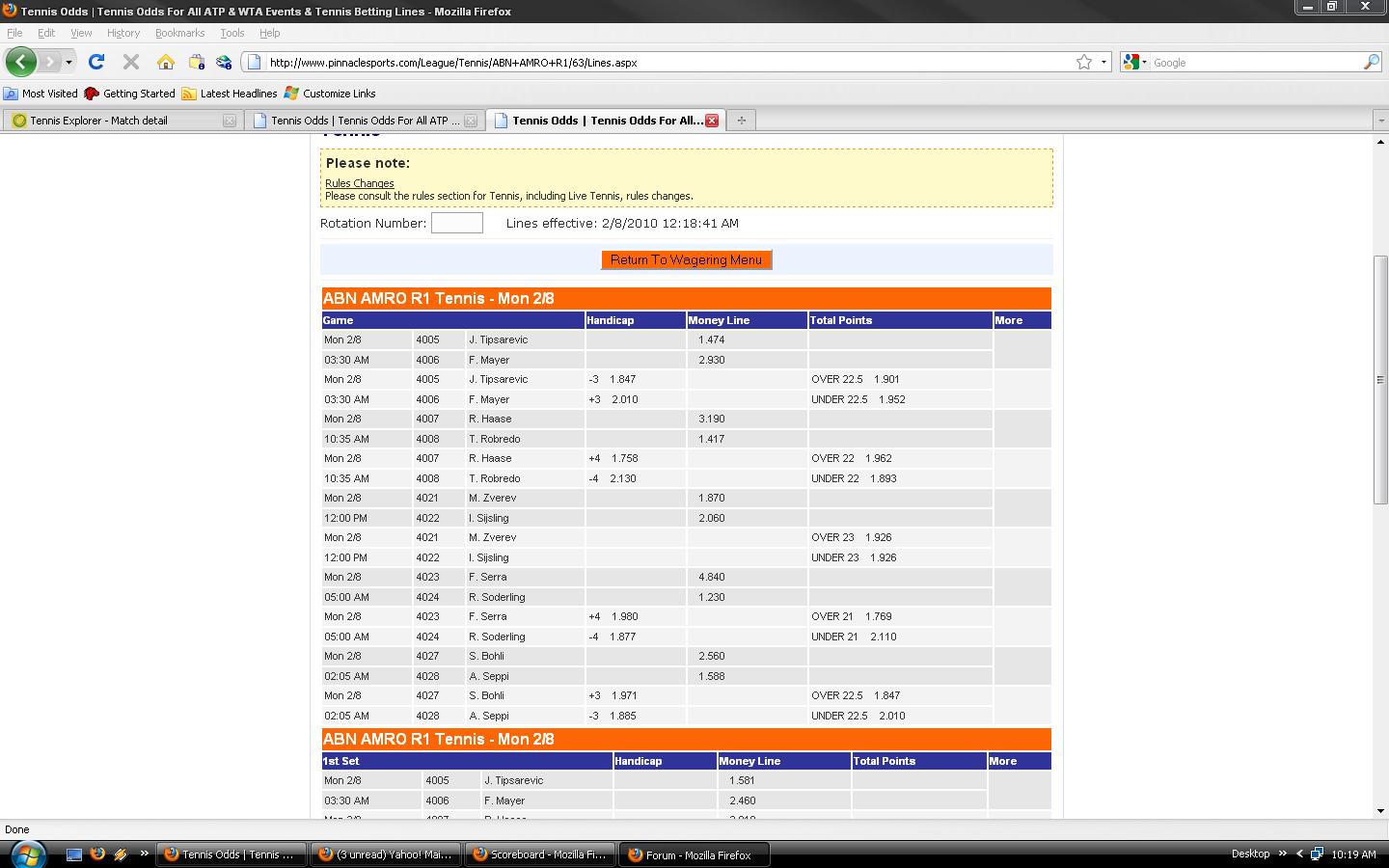Open the Getting Started bookmark
Viewport: 1389px width, 868px height.
coord(130,94)
